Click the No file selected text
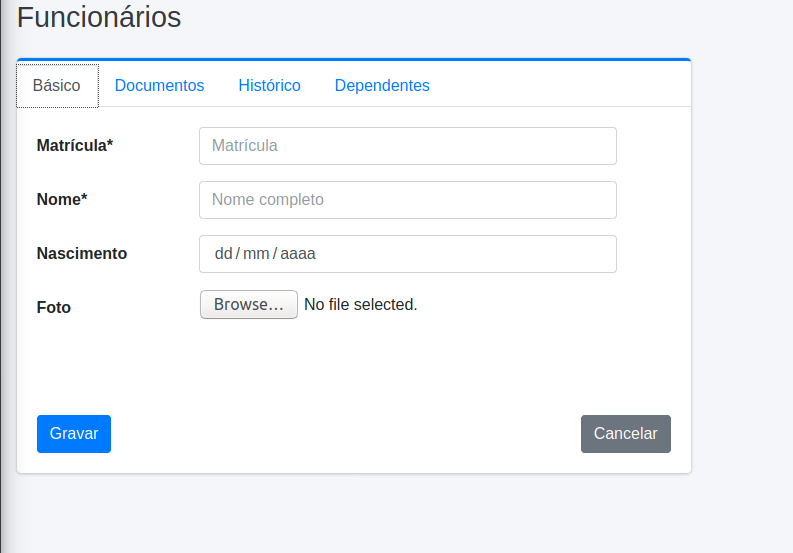 (x=361, y=305)
